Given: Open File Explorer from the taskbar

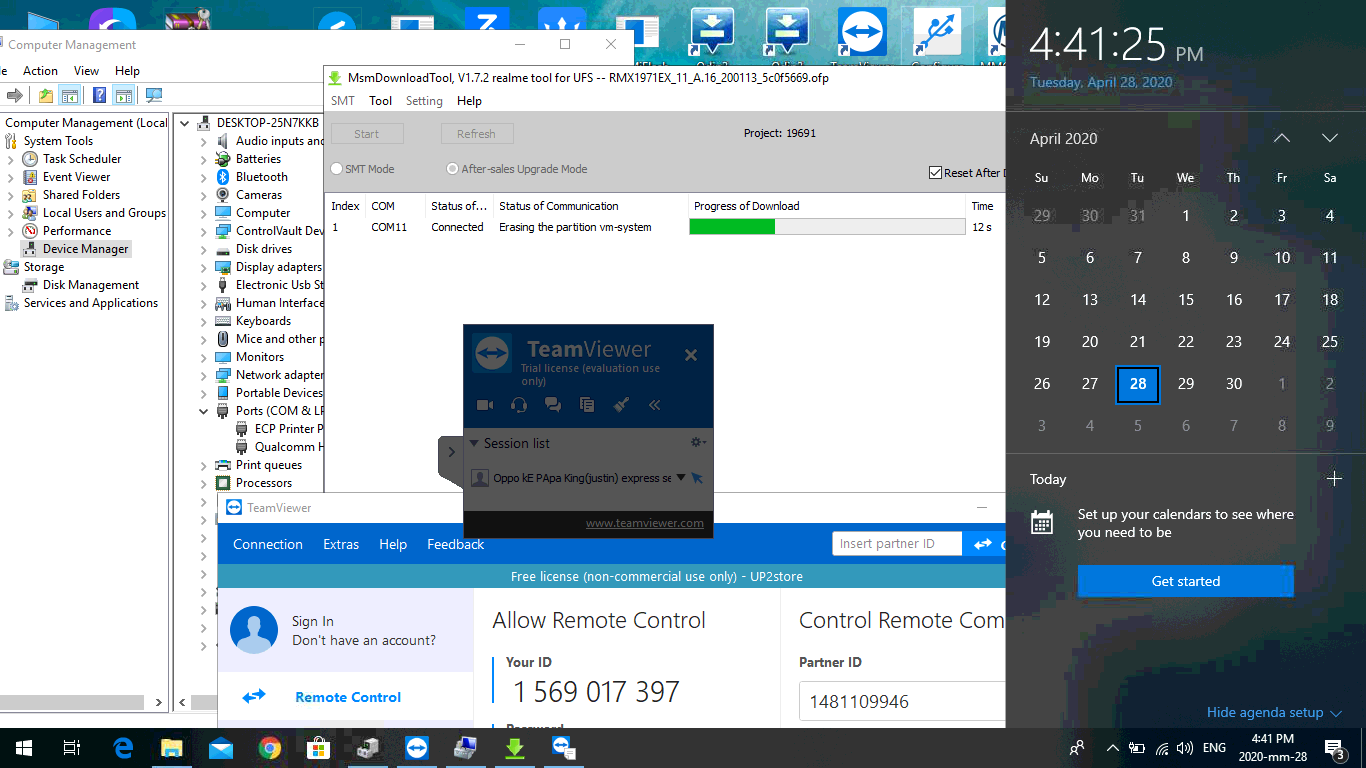Looking at the screenshot, I should click(x=172, y=748).
